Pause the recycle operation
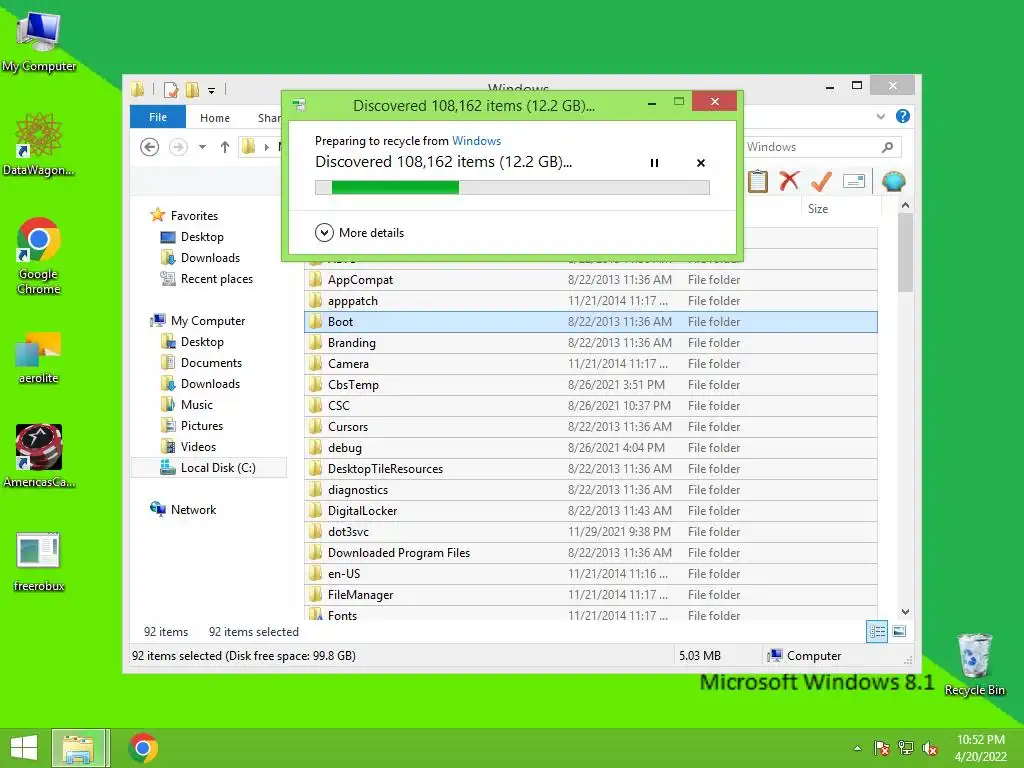This screenshot has width=1024, height=768. 654,163
